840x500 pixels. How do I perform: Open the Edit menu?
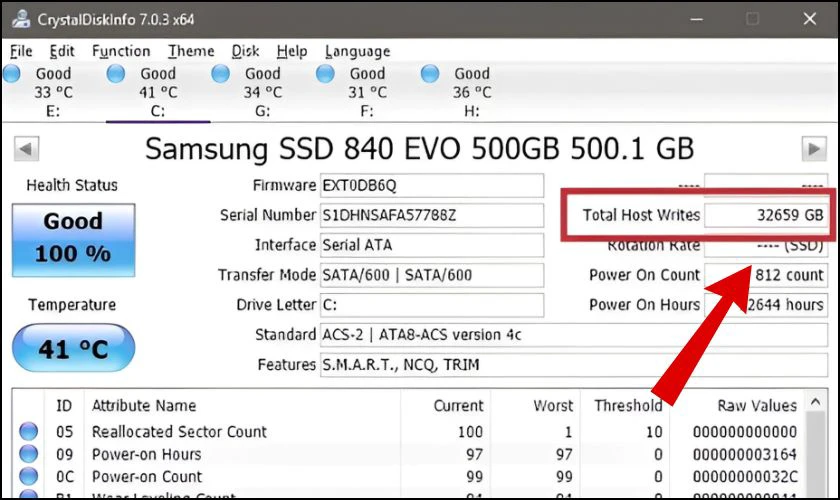tap(62, 51)
